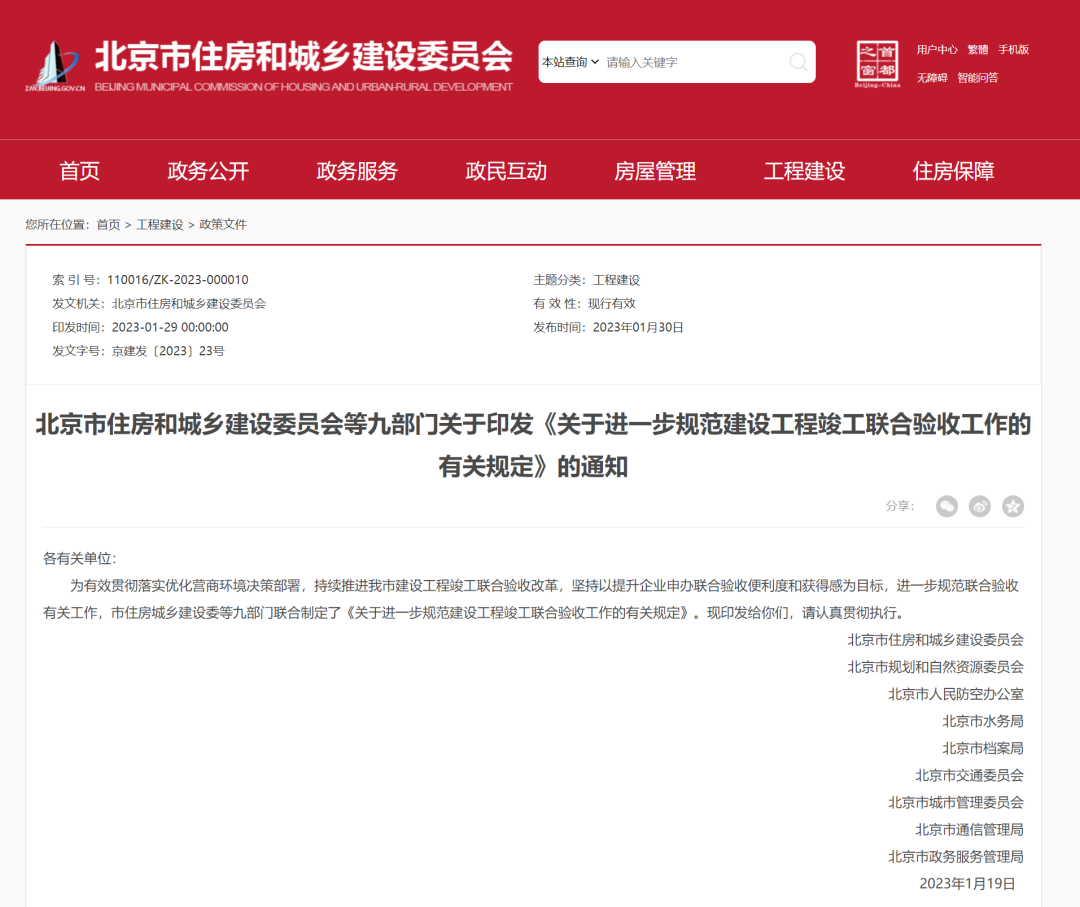
Task: Select the 政民互动 menu item
Action: pyautogui.click(x=505, y=171)
